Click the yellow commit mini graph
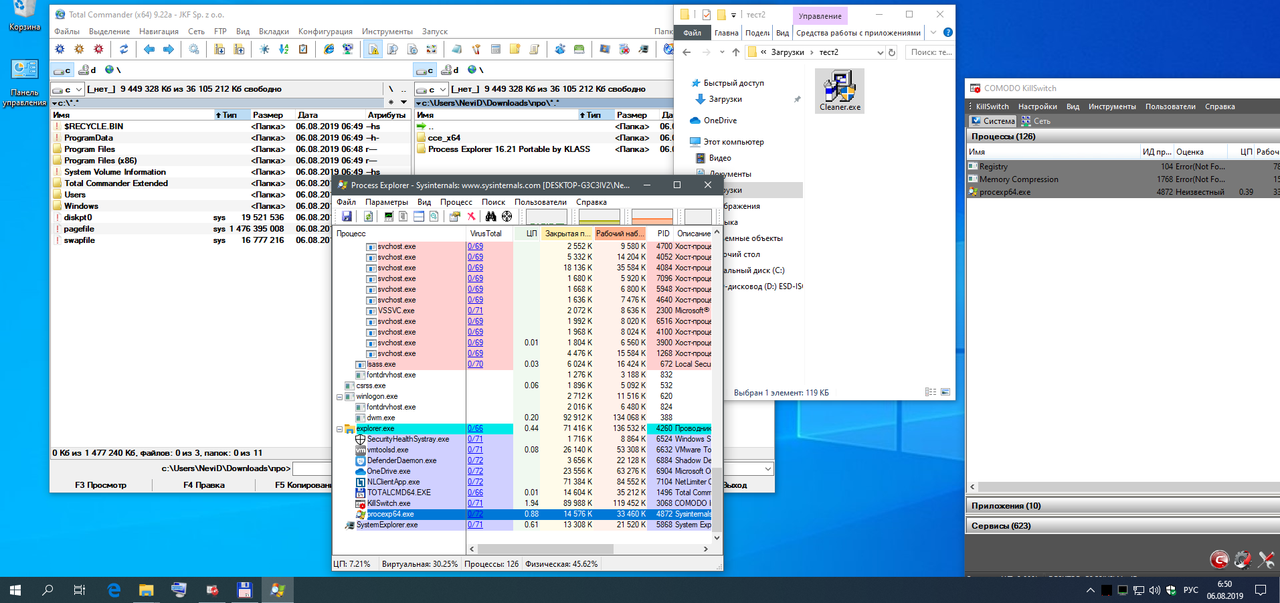 pyautogui.click(x=599, y=216)
